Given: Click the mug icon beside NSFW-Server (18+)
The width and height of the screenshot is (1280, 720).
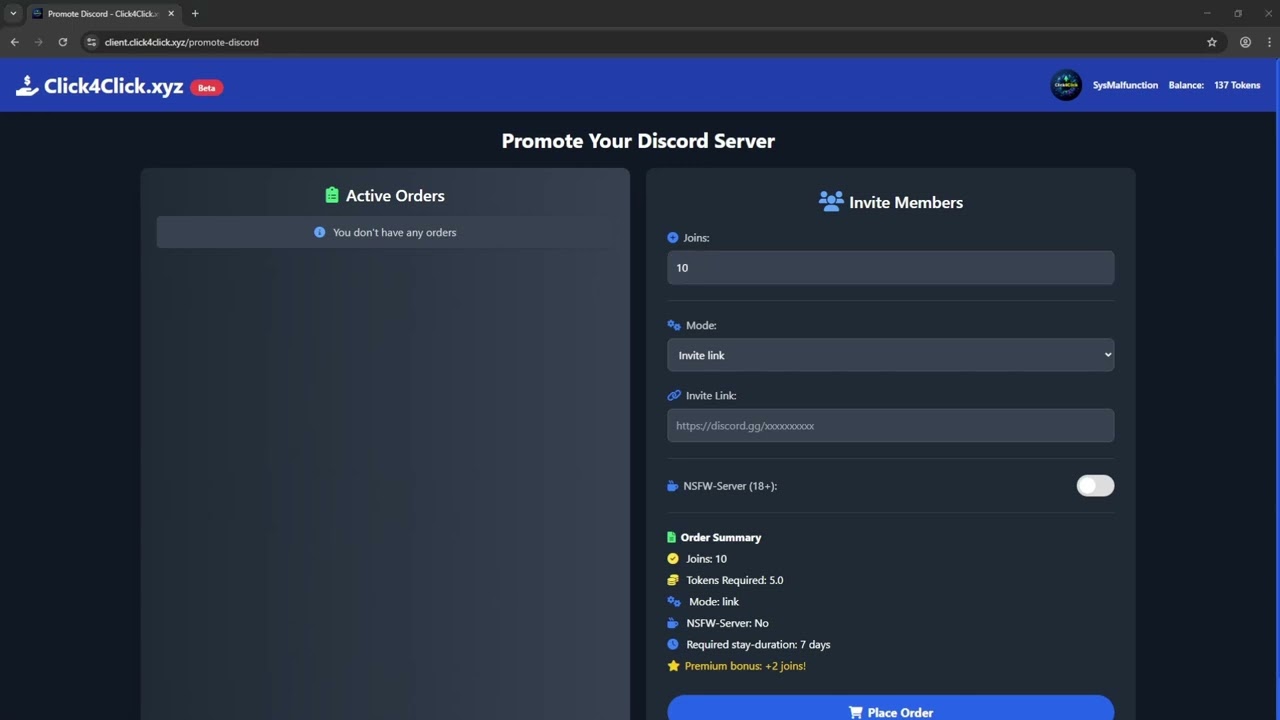Looking at the screenshot, I should click(x=673, y=486).
